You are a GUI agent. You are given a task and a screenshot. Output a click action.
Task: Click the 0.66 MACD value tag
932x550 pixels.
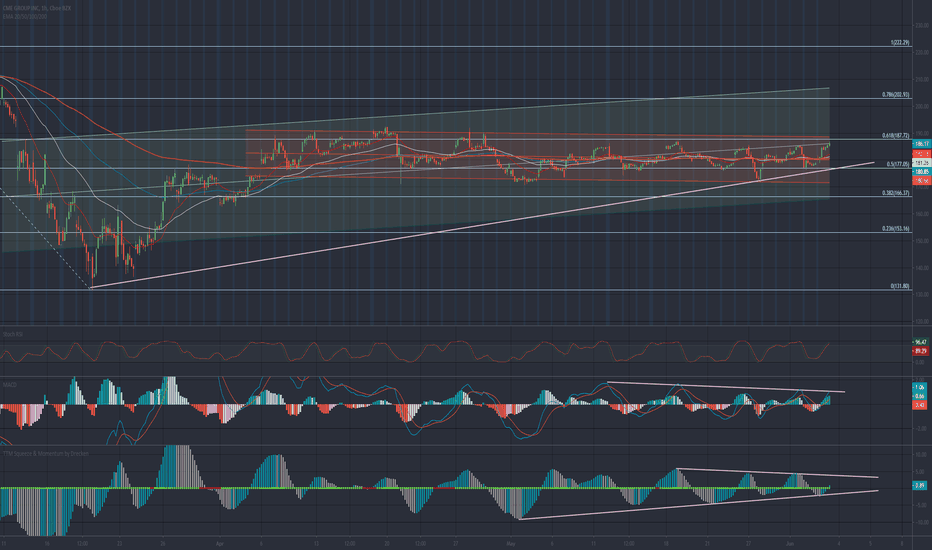point(919,396)
